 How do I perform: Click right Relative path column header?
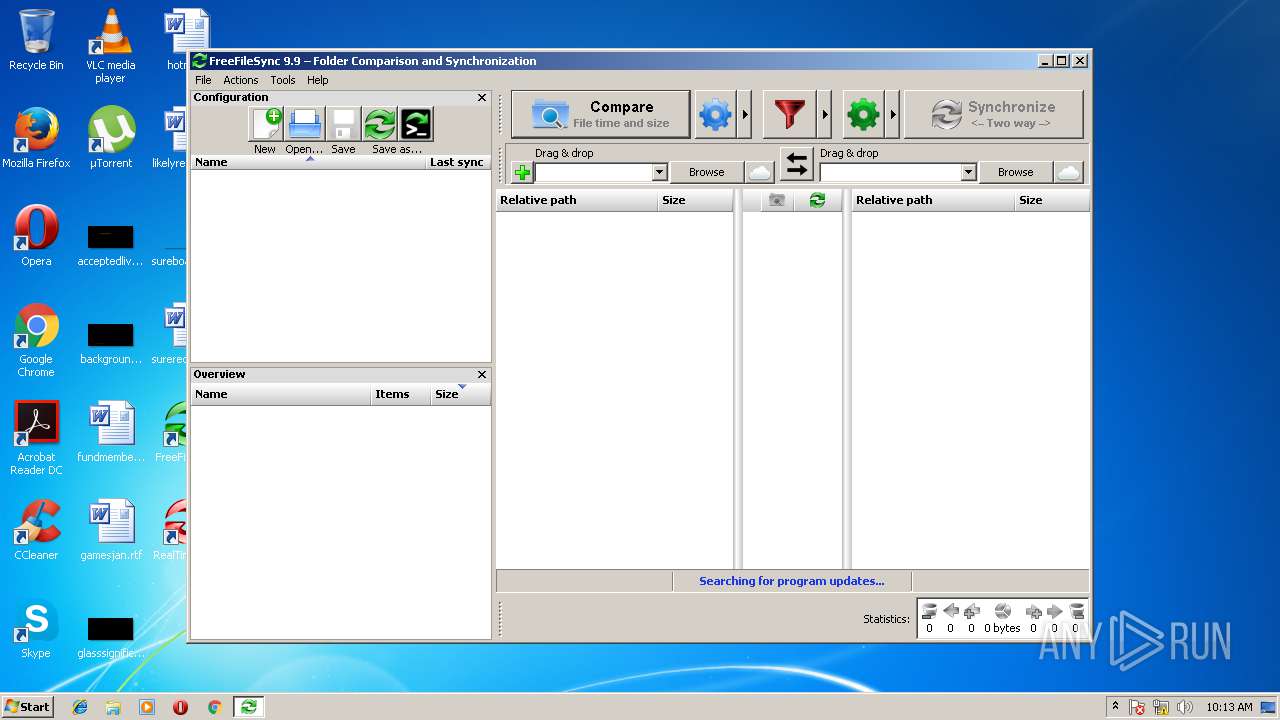933,200
